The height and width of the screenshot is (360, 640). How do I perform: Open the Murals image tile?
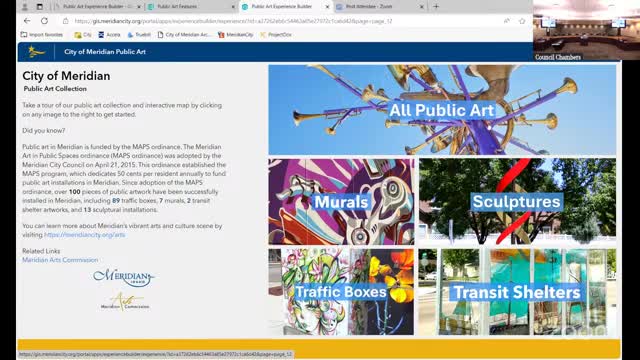point(341,202)
